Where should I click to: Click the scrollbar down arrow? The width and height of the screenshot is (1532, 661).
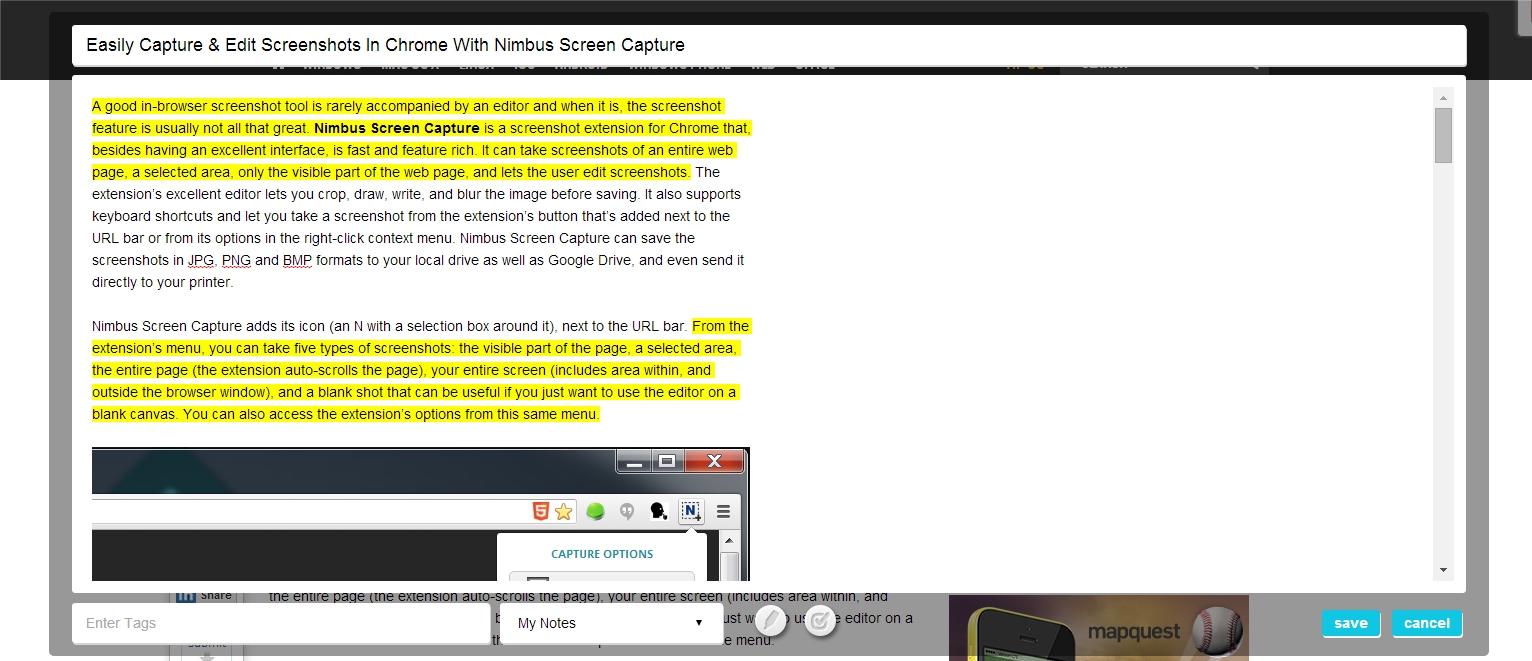[1443, 570]
